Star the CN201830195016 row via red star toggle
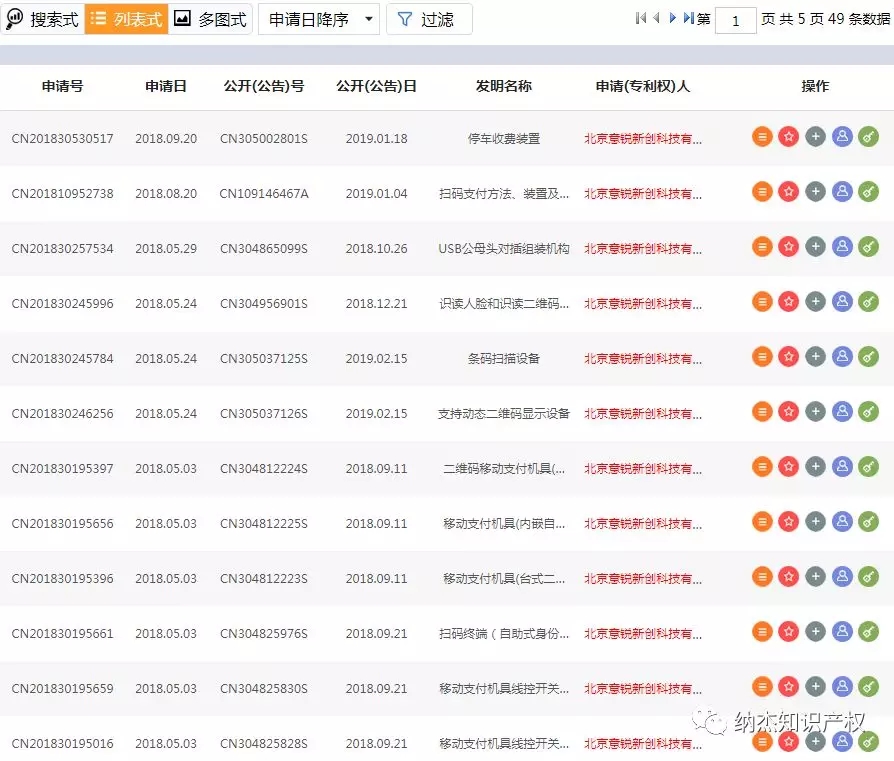This screenshot has width=894, height=761. point(788,743)
